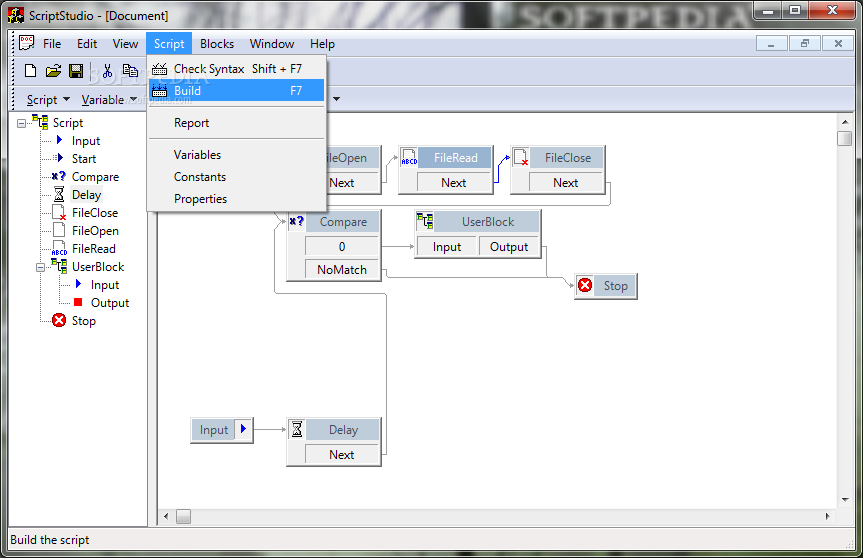
Task: Click Output port on UserBlock block
Action: coord(509,247)
